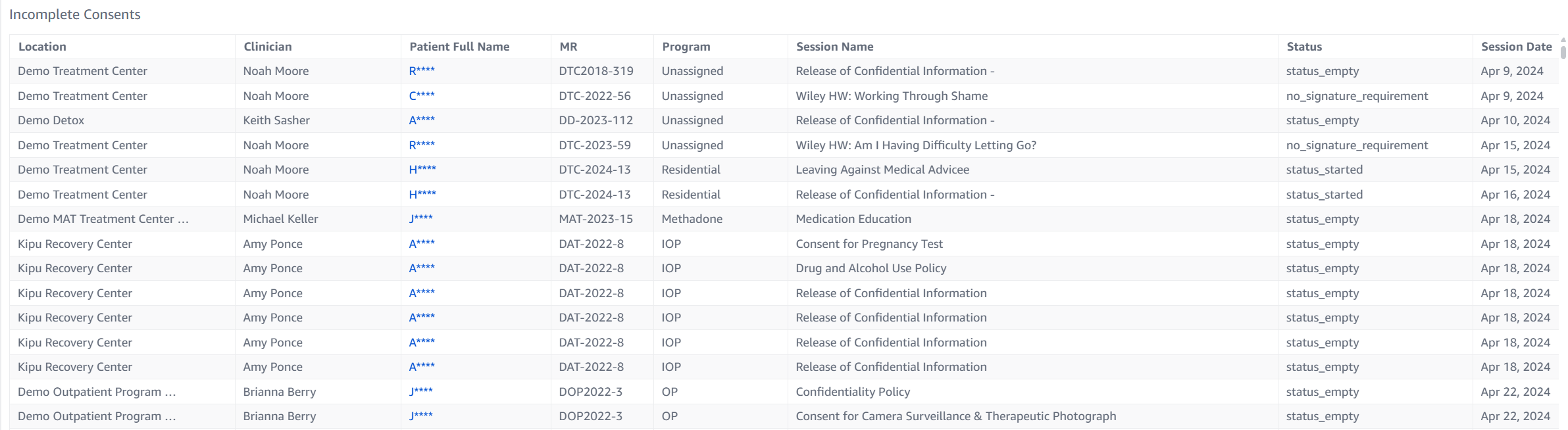The width and height of the screenshot is (1568, 430).
Task: Sort by Patient Full Name header
Action: pyautogui.click(x=459, y=47)
